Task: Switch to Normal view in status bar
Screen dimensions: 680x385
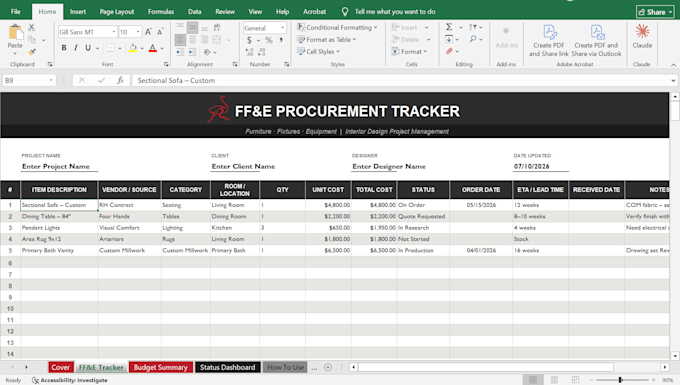Action: [533, 380]
